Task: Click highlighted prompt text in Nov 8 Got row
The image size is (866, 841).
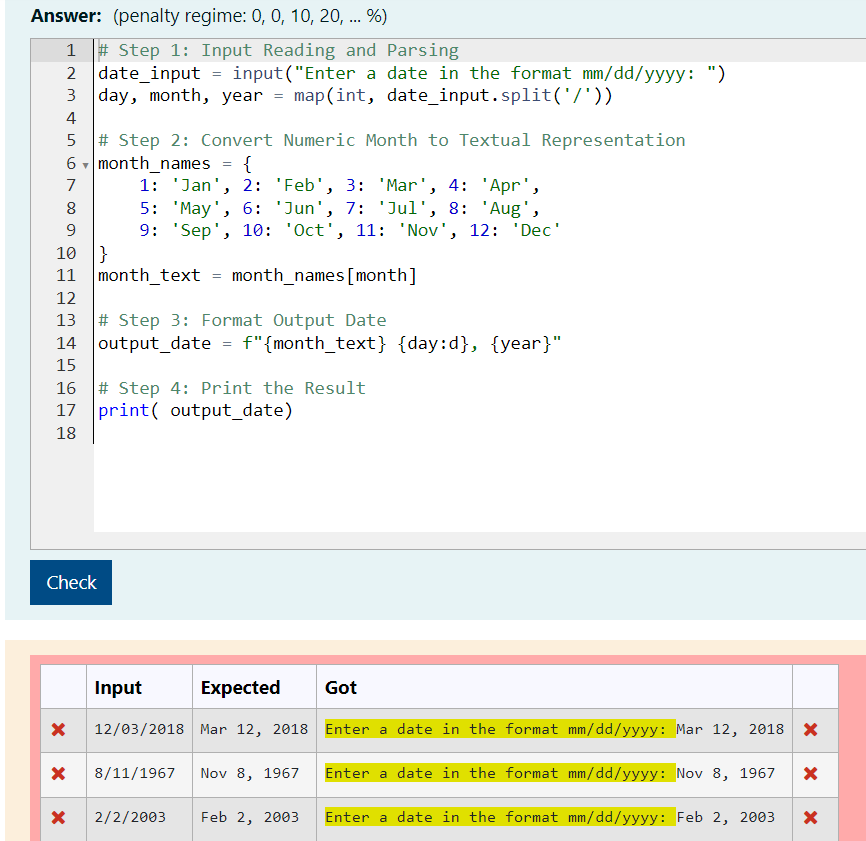Action: coord(500,773)
